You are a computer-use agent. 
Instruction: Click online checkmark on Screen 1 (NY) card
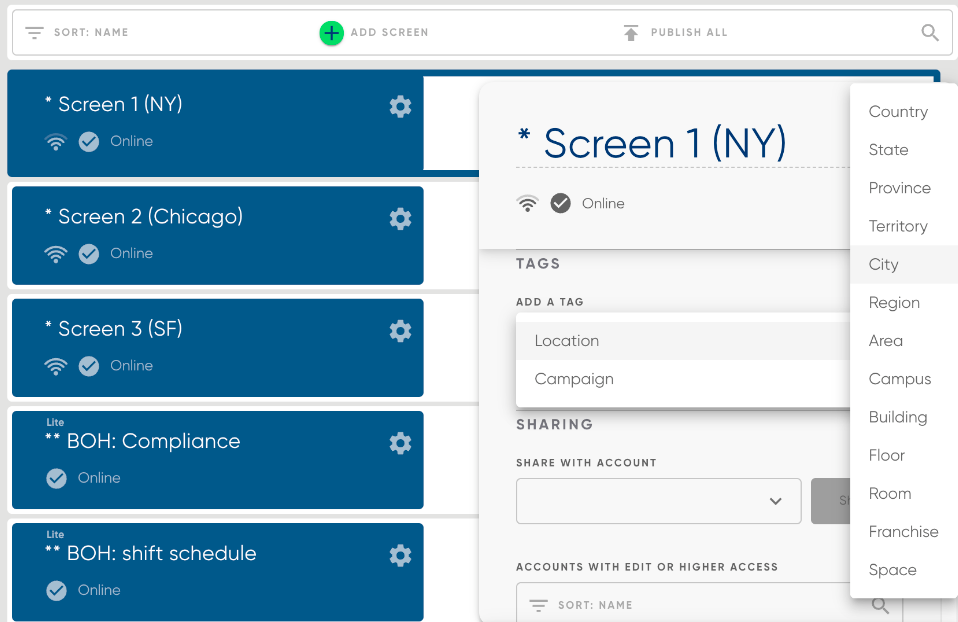click(89, 142)
